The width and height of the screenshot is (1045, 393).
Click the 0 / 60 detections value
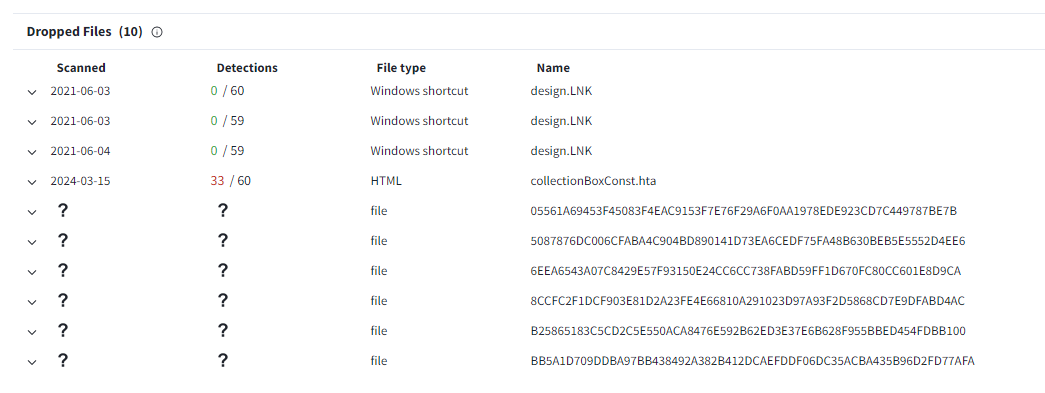pyautogui.click(x=227, y=91)
